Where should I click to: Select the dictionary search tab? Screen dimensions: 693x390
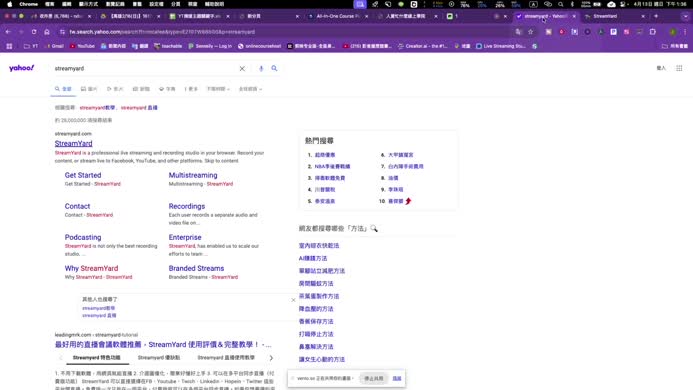pyautogui.click(x=167, y=89)
